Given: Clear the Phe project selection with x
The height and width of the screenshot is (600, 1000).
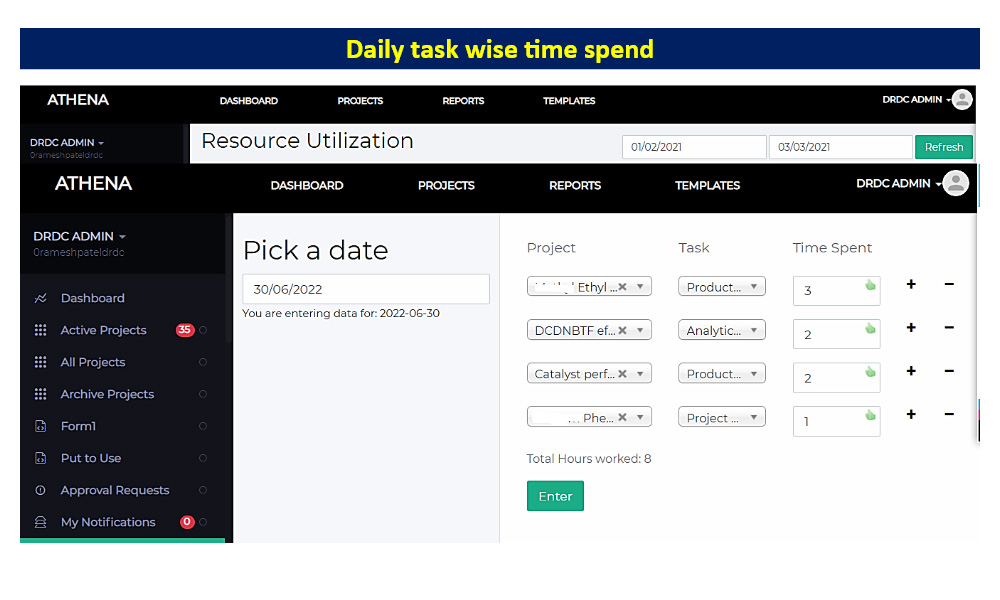Looking at the screenshot, I should click(x=622, y=417).
